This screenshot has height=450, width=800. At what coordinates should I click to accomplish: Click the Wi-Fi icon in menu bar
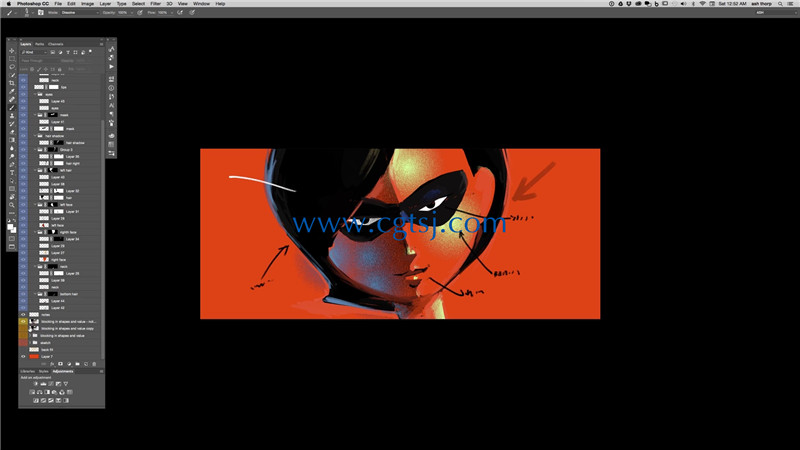pyautogui.click(x=703, y=4)
